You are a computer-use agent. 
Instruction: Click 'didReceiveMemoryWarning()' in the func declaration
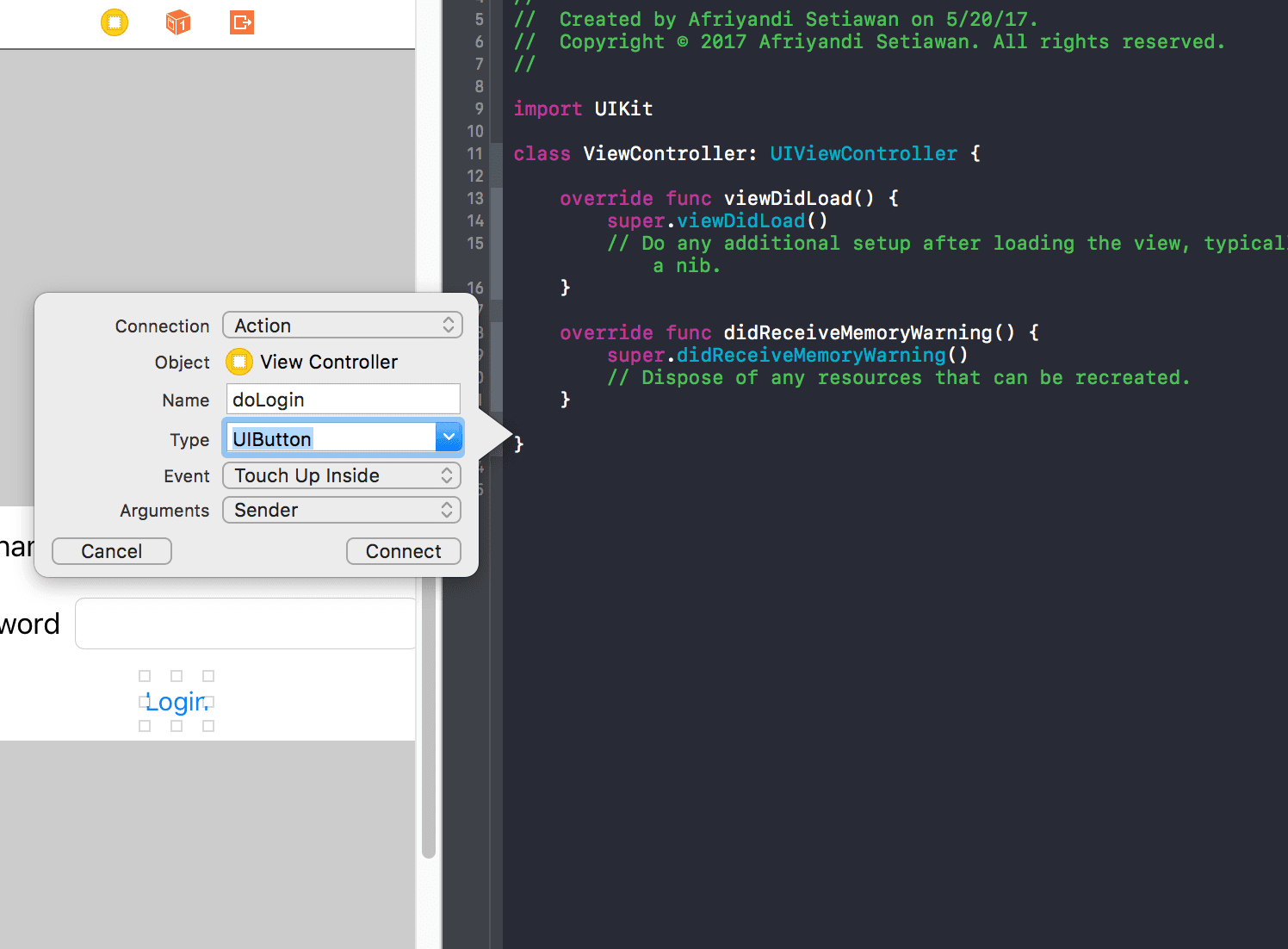870,332
